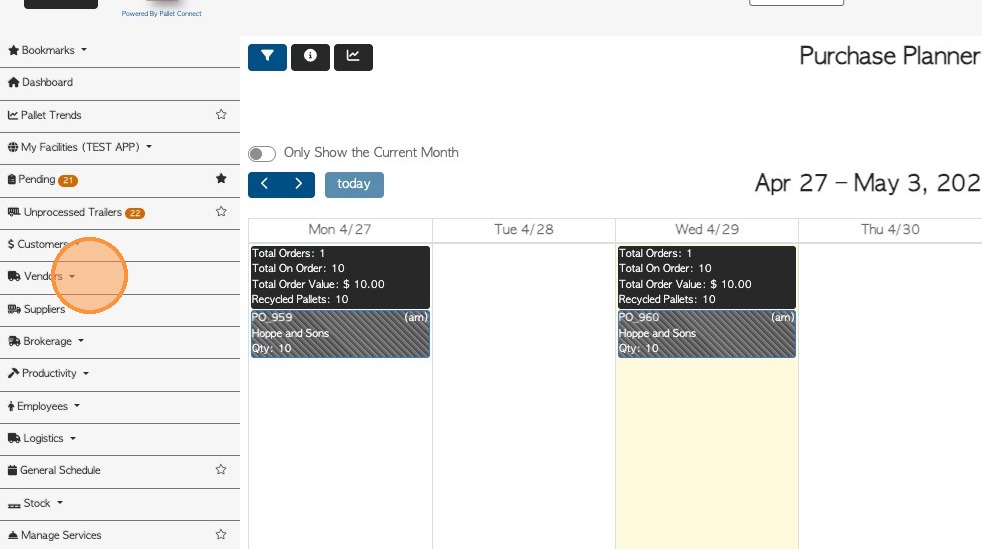Click the today button
982x549 pixels.
tap(354, 184)
